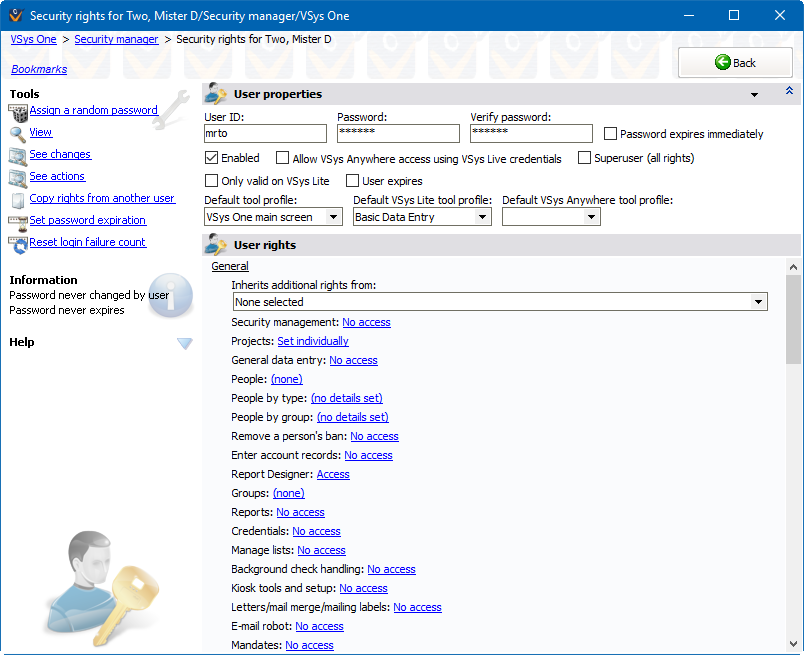Navigate to Security manager breadcrumb
Viewport: 804px width, 655px height.
[x=116, y=39]
